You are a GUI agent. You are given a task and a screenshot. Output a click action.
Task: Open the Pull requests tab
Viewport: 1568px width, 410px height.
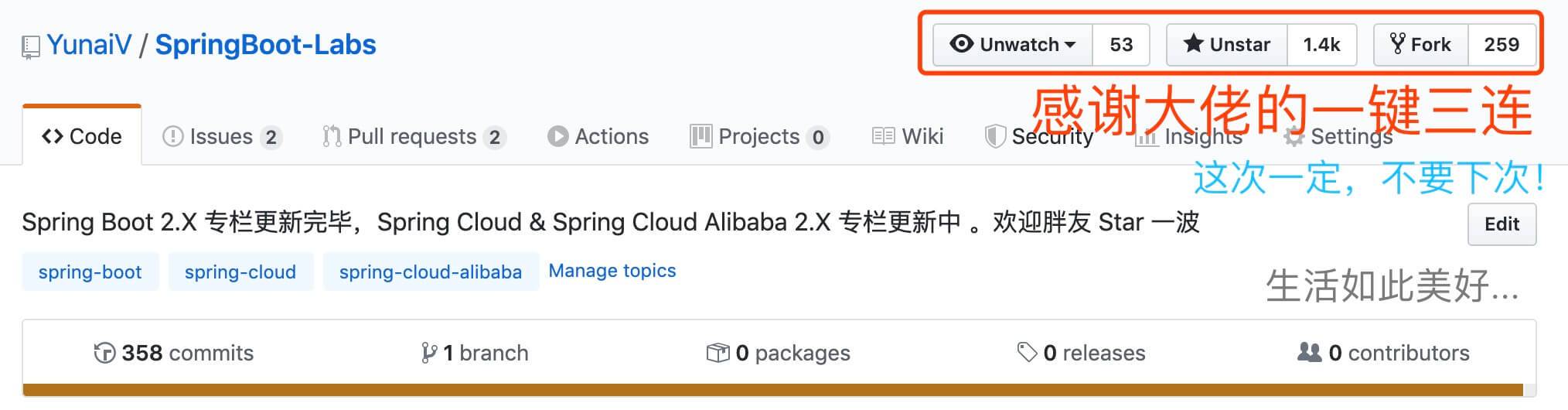point(412,137)
